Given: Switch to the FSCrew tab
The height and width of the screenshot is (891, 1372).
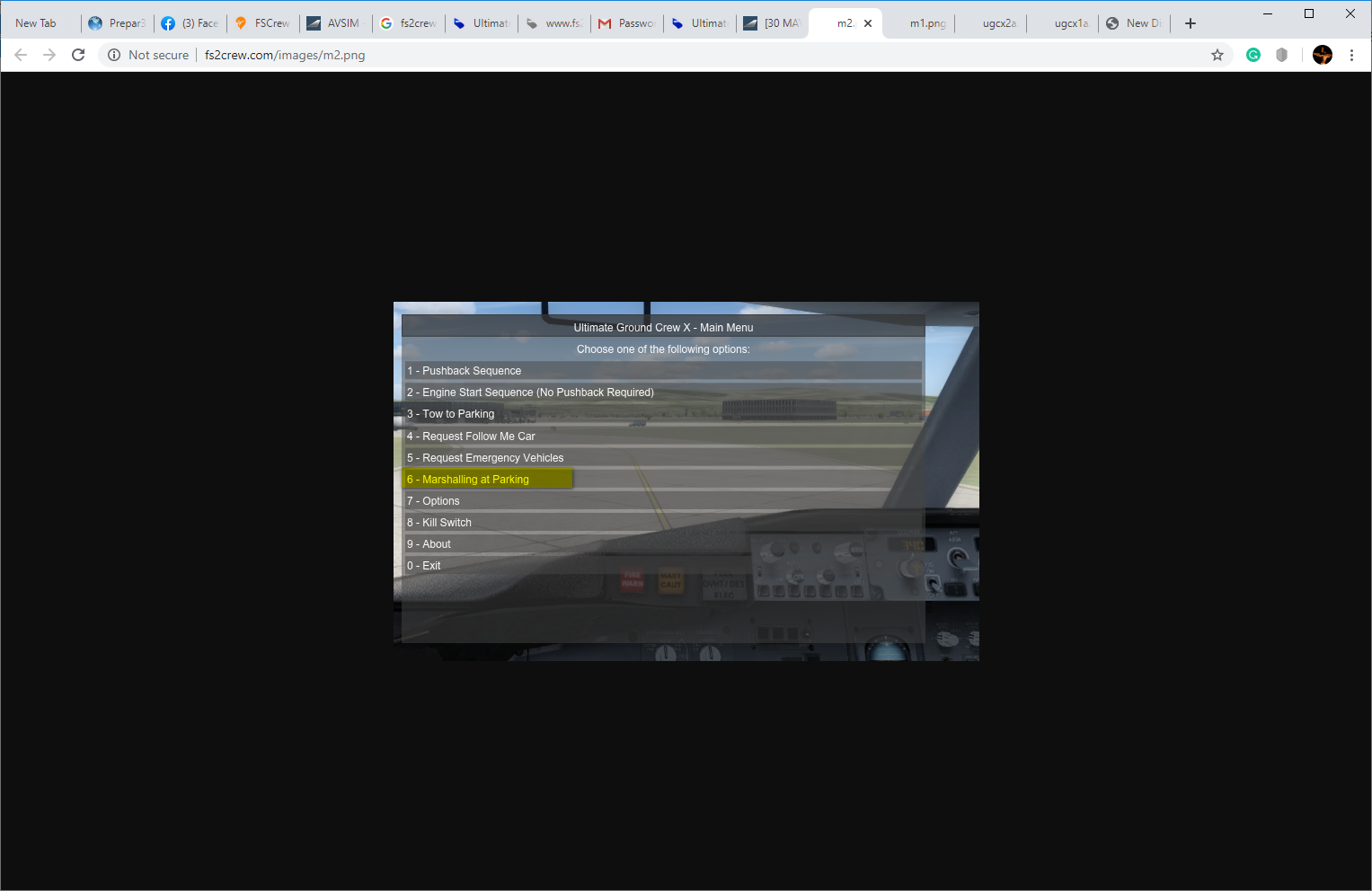Looking at the screenshot, I should 263,23.
